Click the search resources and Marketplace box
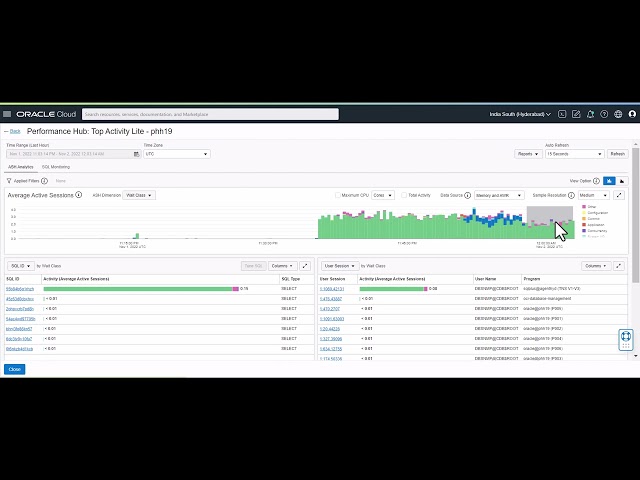This screenshot has height=480, width=640. tap(210, 114)
